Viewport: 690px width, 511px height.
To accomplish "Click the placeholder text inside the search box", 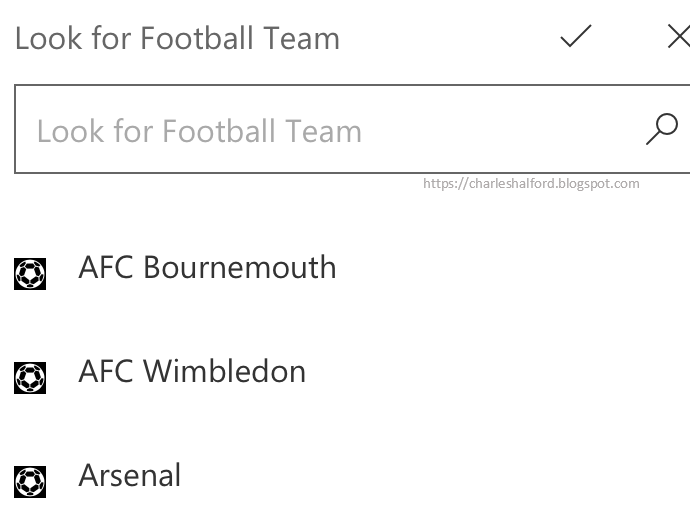I will 199,131.
